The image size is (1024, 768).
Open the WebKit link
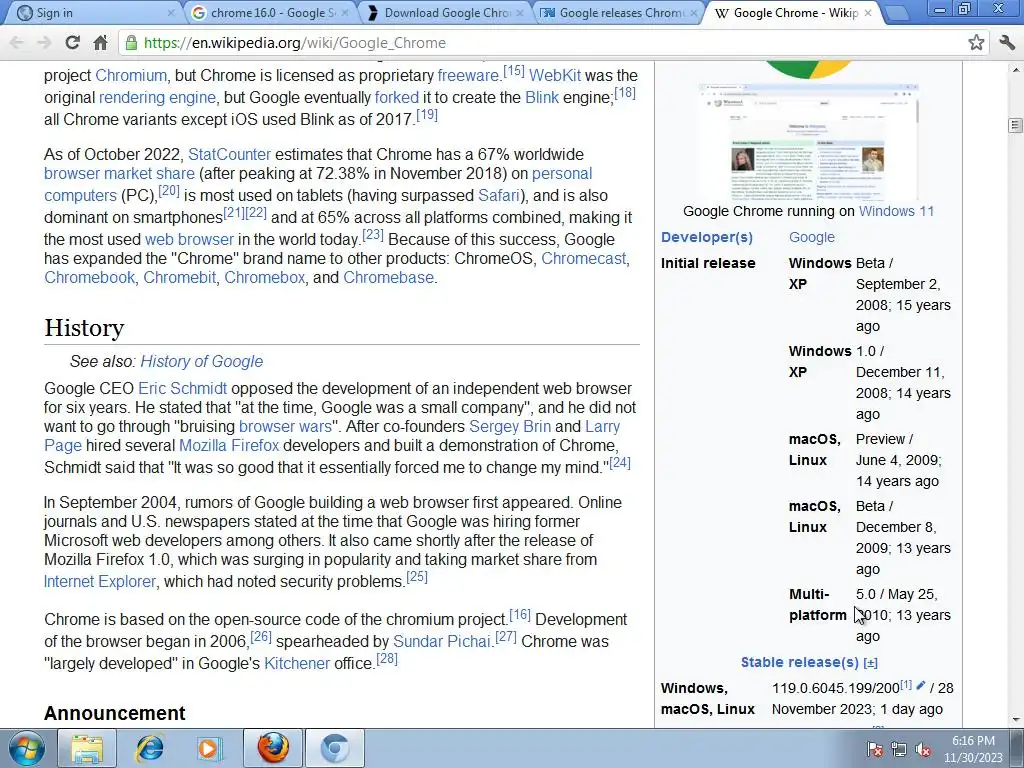tap(554, 76)
